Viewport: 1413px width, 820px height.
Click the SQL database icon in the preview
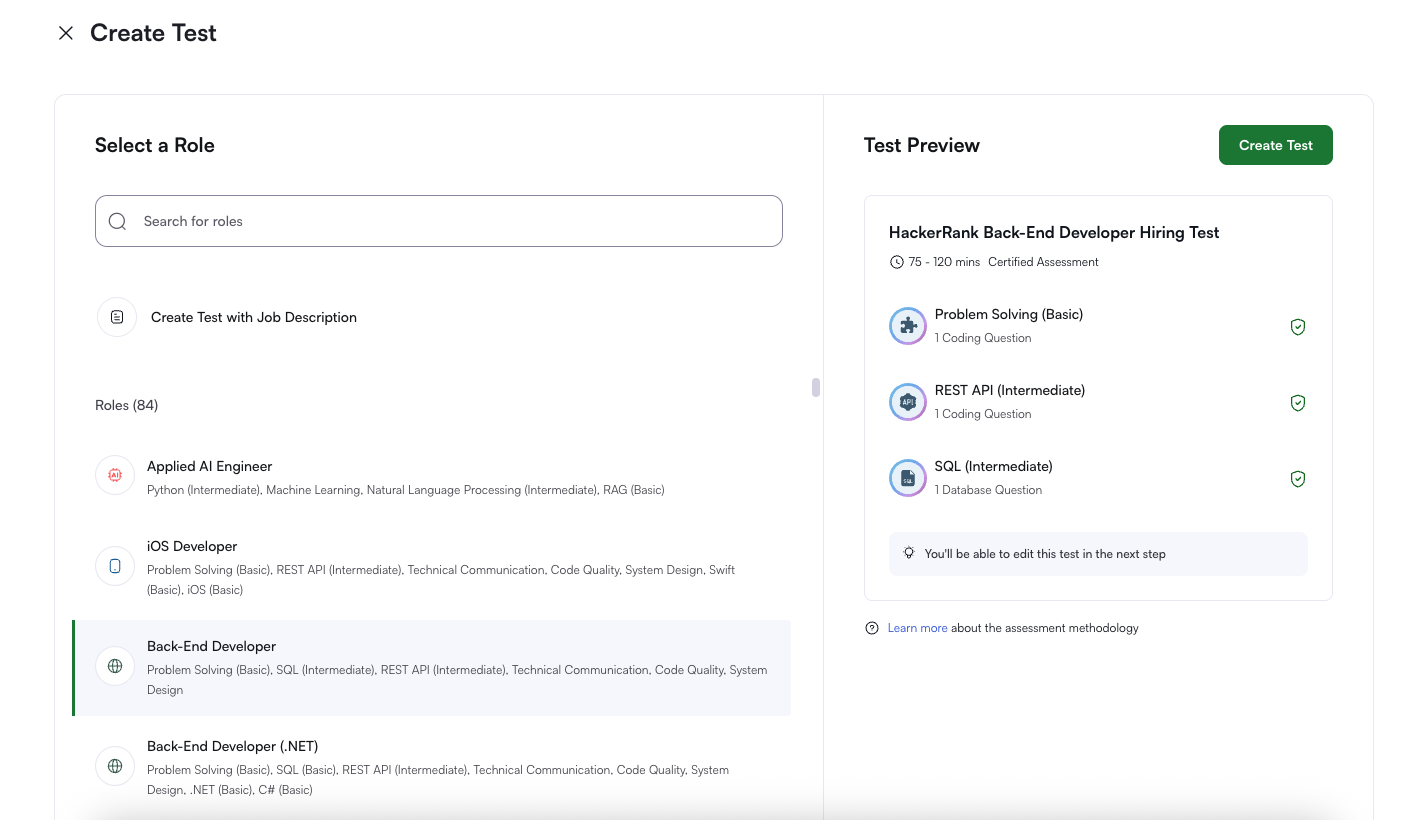tap(907, 477)
